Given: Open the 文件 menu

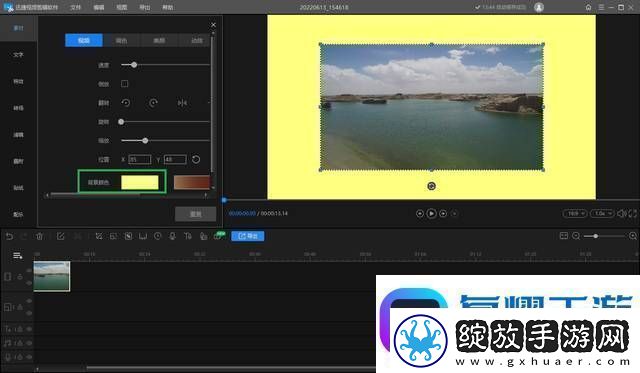Looking at the screenshot, I should pyautogui.click(x=75, y=7).
